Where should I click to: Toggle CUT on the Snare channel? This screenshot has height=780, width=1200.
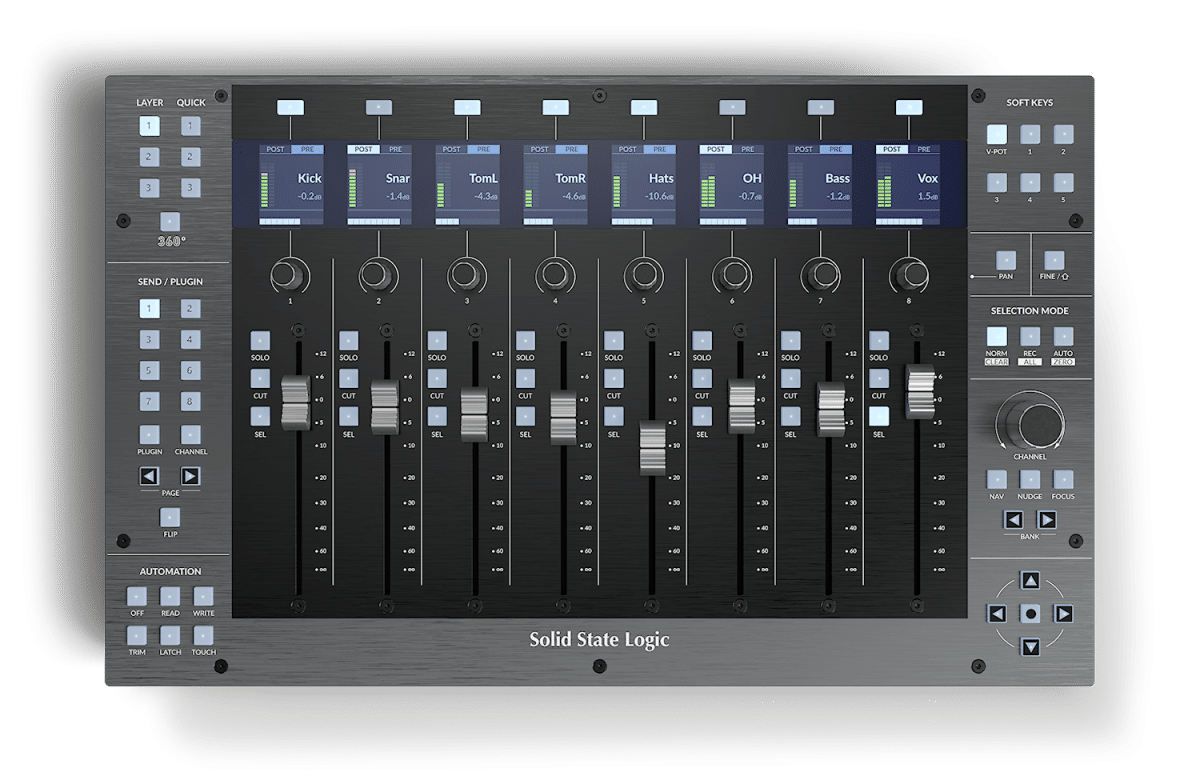coord(348,378)
